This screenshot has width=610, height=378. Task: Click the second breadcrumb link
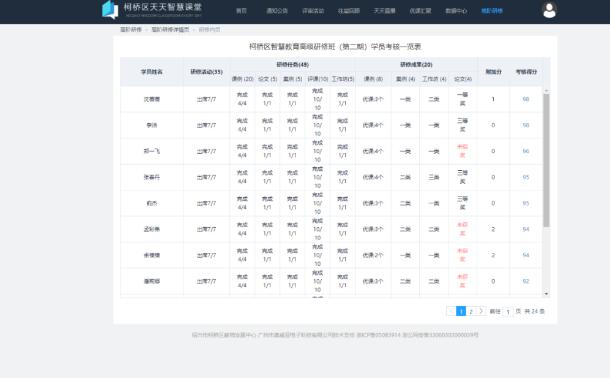click(x=170, y=30)
